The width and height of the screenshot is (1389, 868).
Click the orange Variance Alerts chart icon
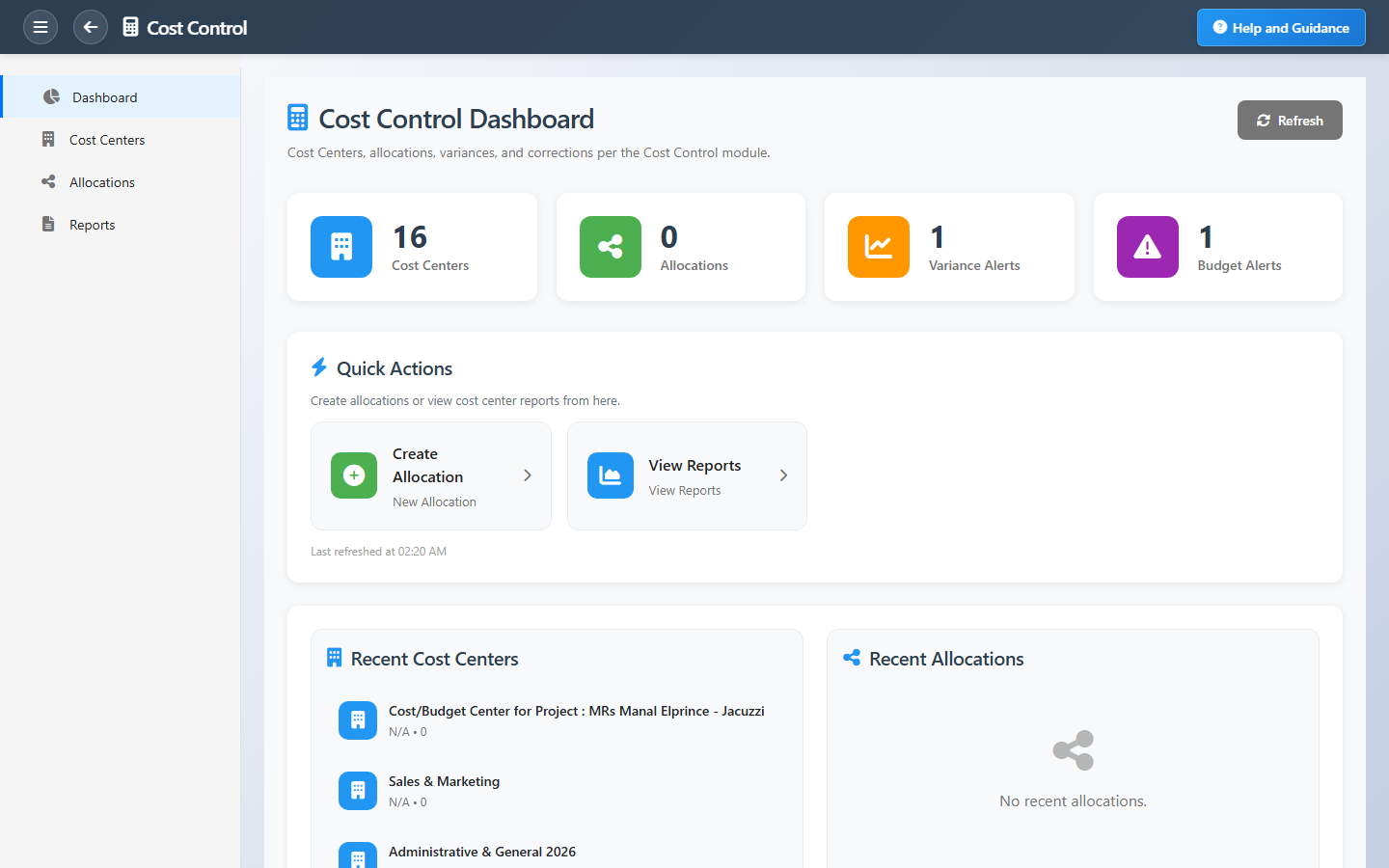878,247
